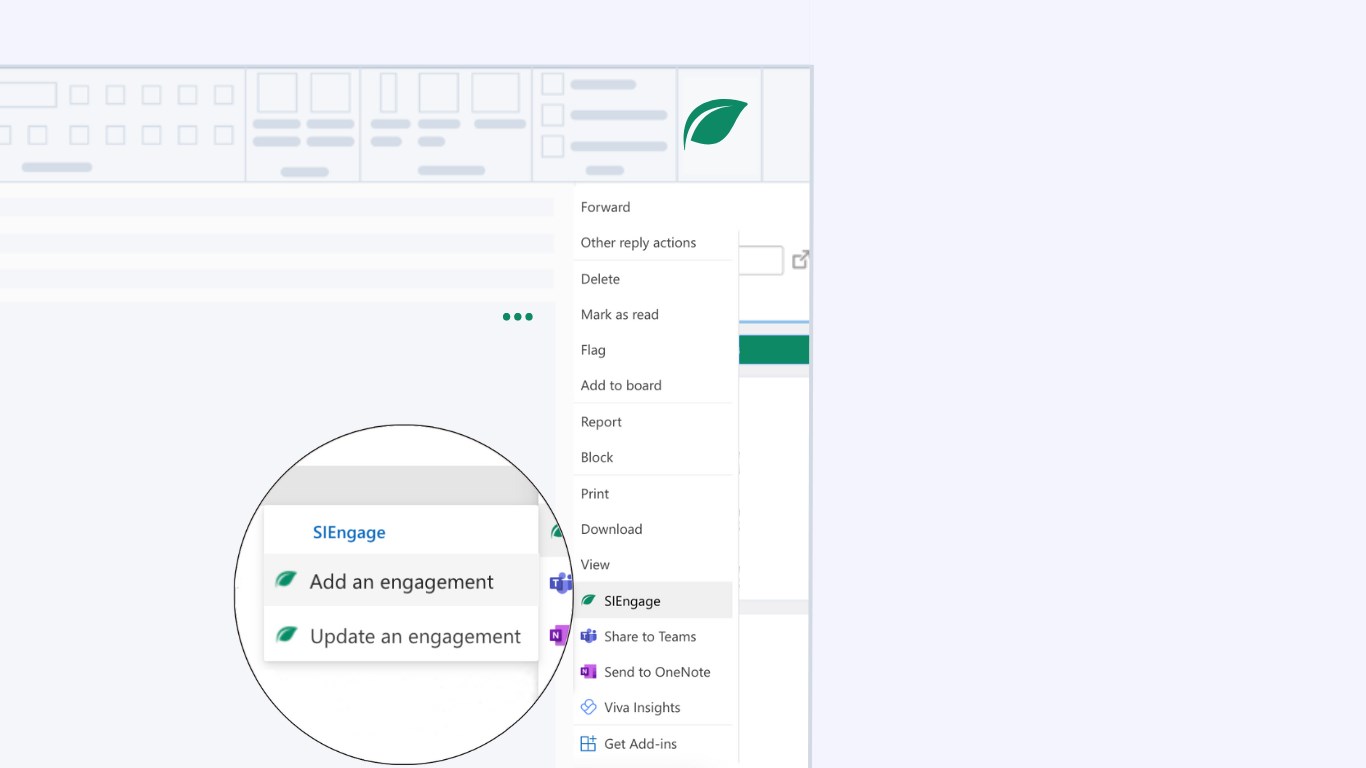Select Add an engagement in magnified submenu
This screenshot has width=1366, height=768.
pos(401,582)
